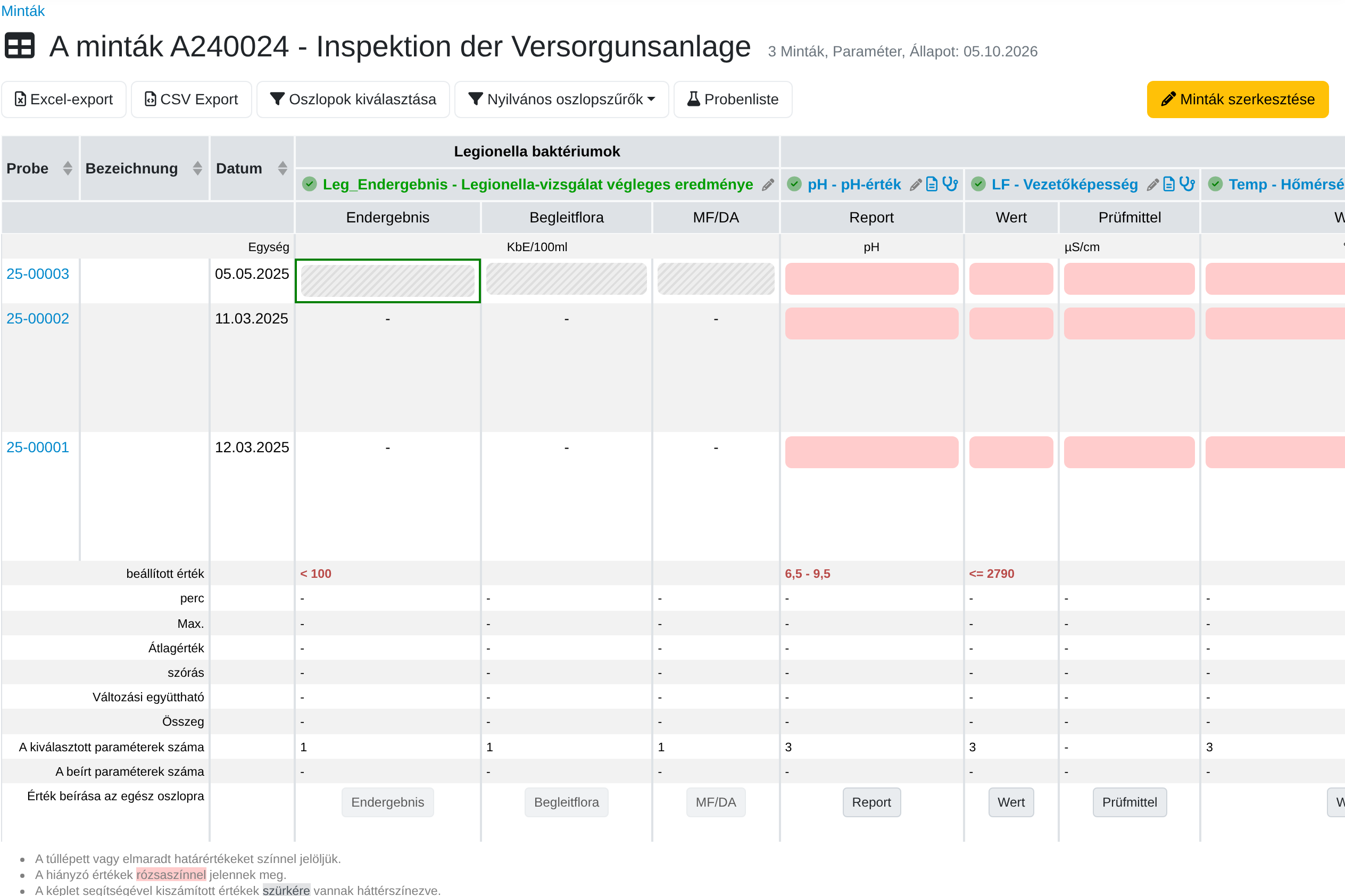The height and width of the screenshot is (896, 1345).
Task: Click bottom Wert fill-column button
Action: coord(1011,803)
